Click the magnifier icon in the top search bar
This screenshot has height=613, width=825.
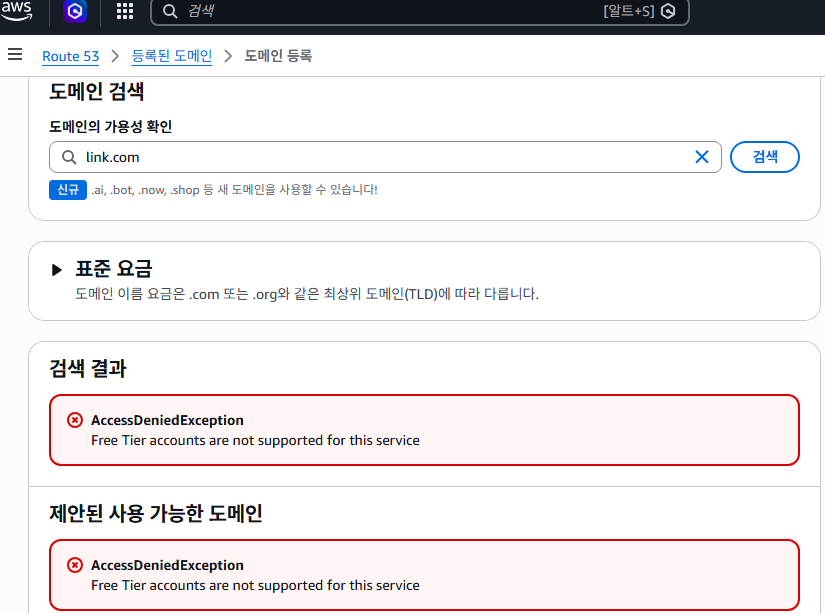[169, 11]
